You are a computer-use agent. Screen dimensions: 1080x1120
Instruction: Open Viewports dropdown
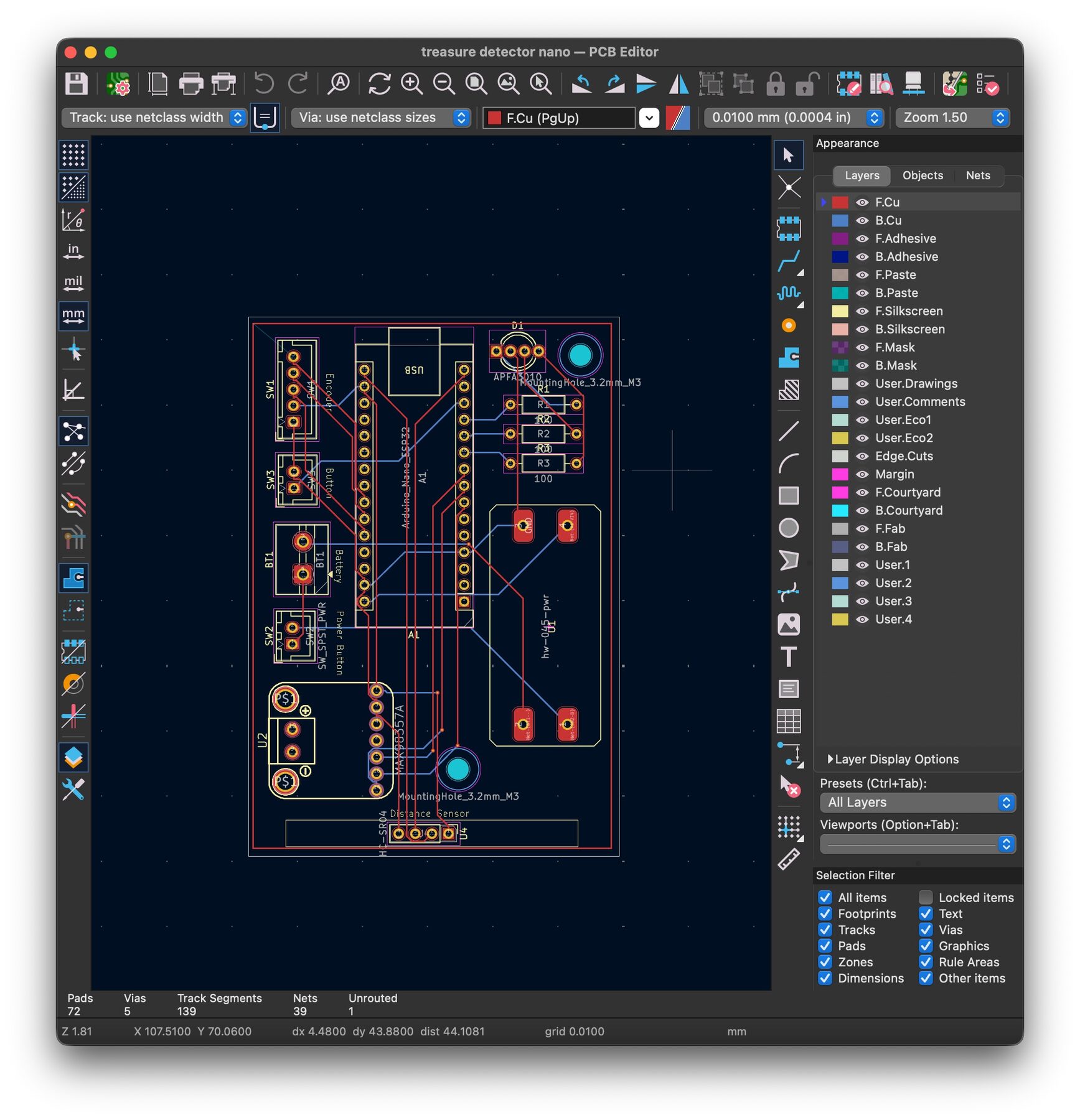(x=918, y=844)
